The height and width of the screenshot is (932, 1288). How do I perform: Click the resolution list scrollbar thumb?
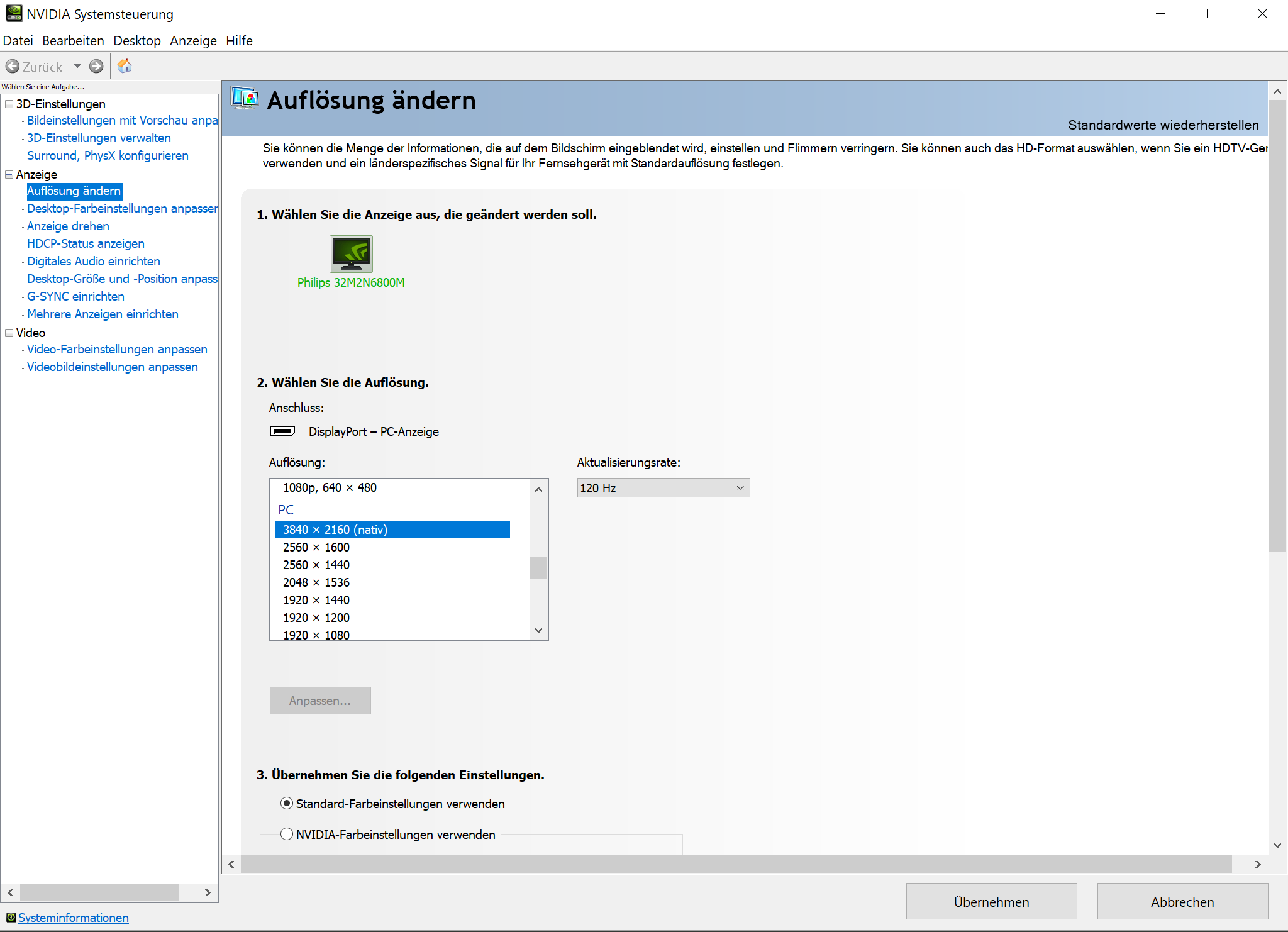coord(538,567)
